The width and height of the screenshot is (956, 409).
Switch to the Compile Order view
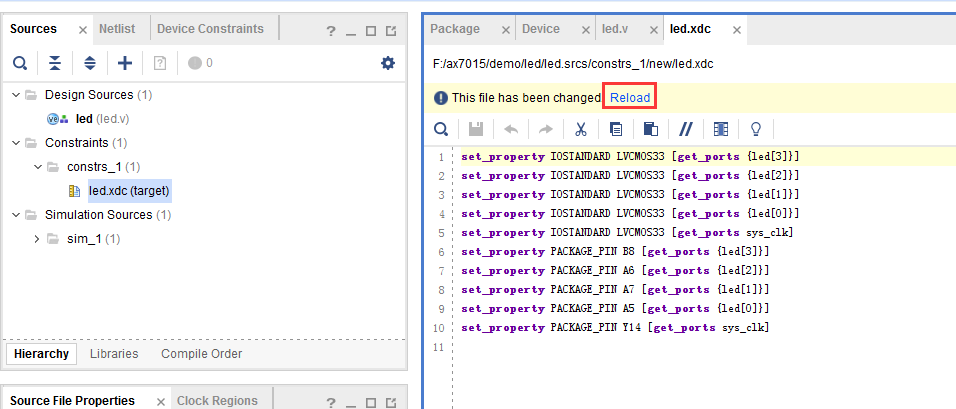(x=201, y=354)
